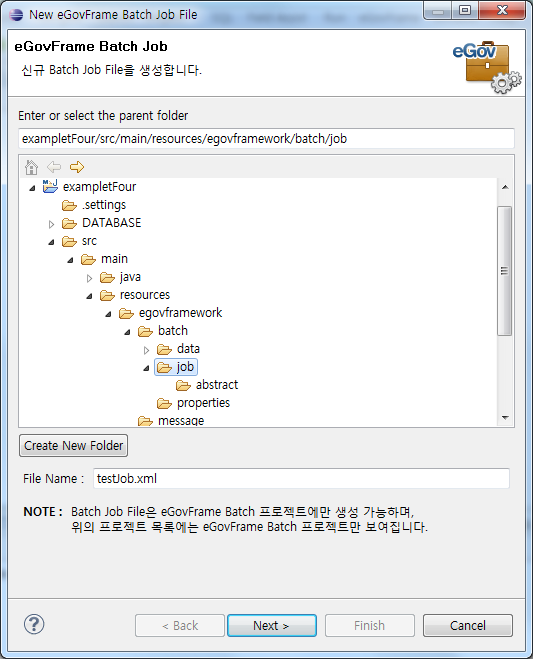
Task: Expand the data folder node
Action: pyautogui.click(x=146, y=350)
